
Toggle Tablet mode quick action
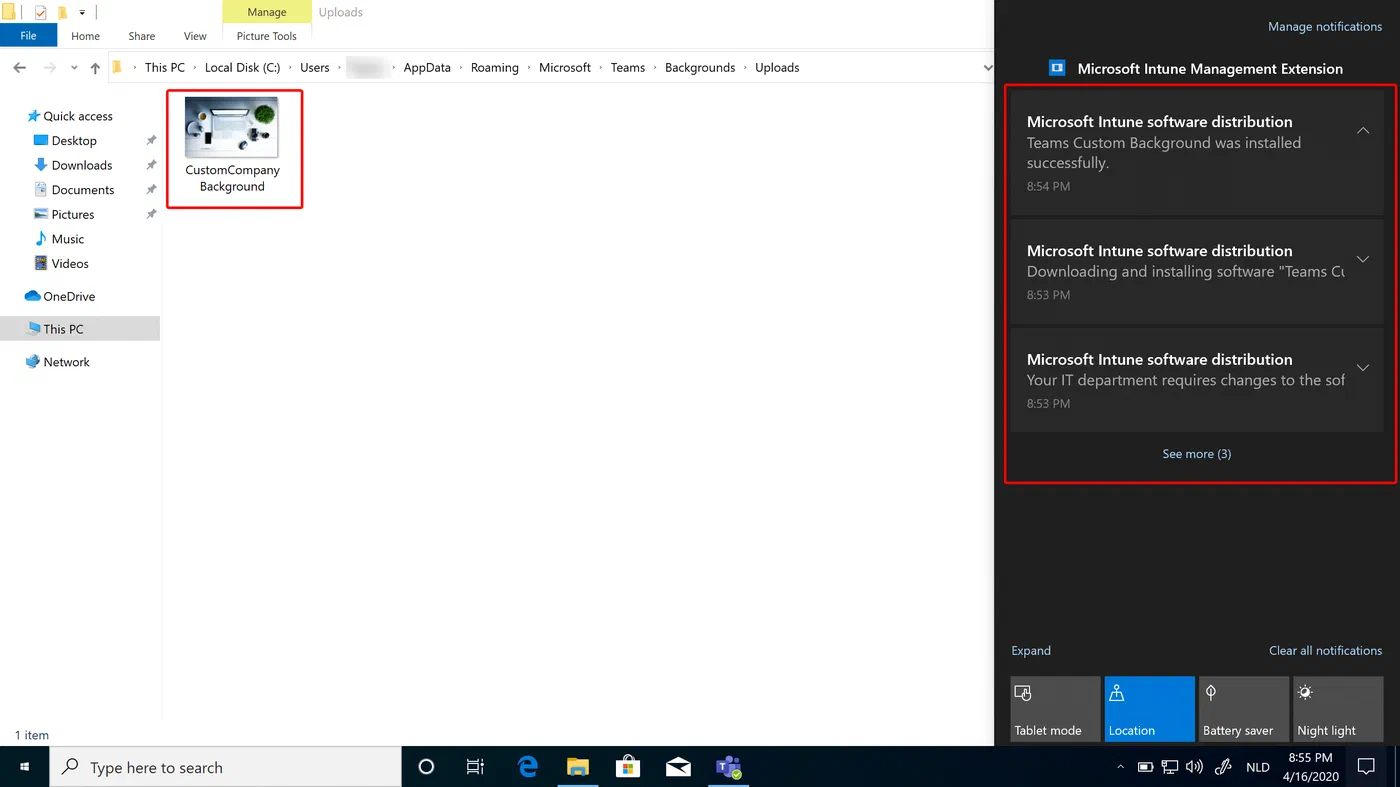1055,709
